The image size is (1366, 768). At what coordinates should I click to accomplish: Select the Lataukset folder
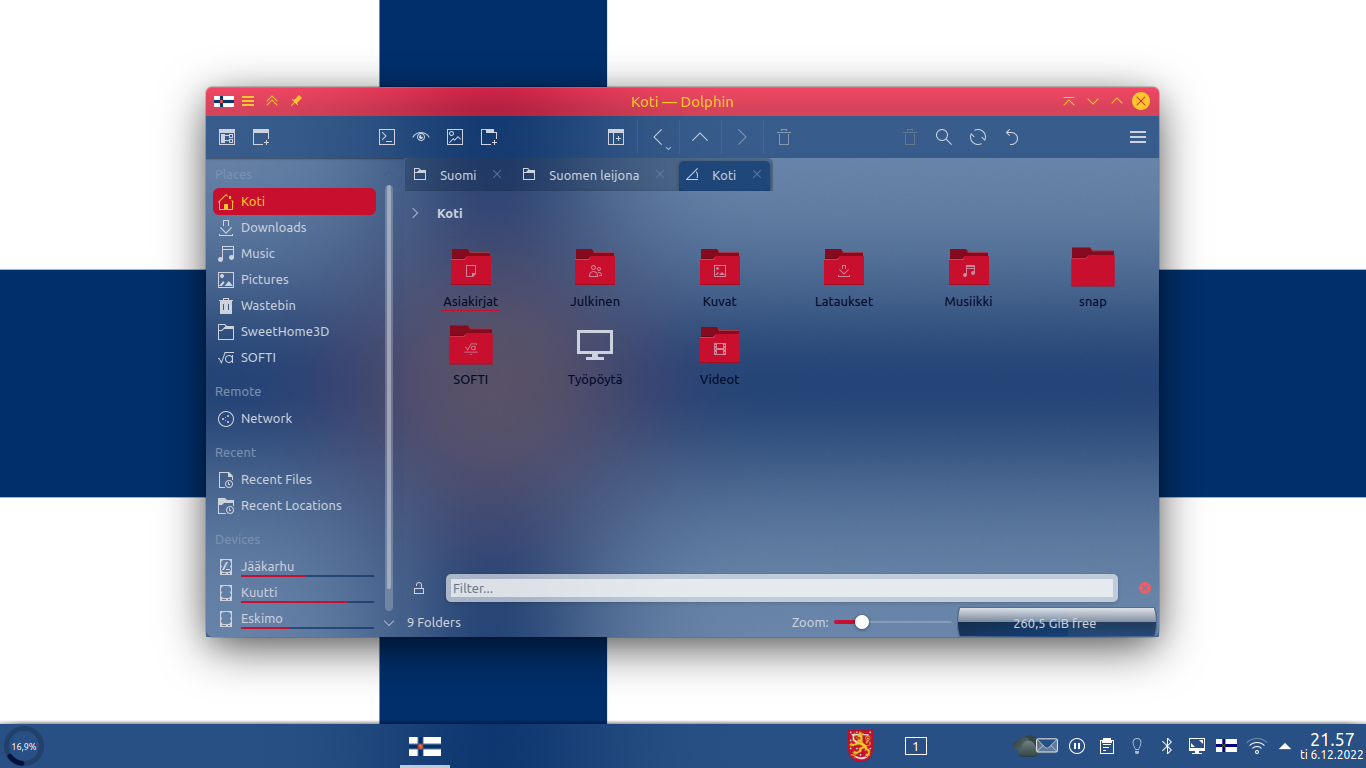[844, 278]
